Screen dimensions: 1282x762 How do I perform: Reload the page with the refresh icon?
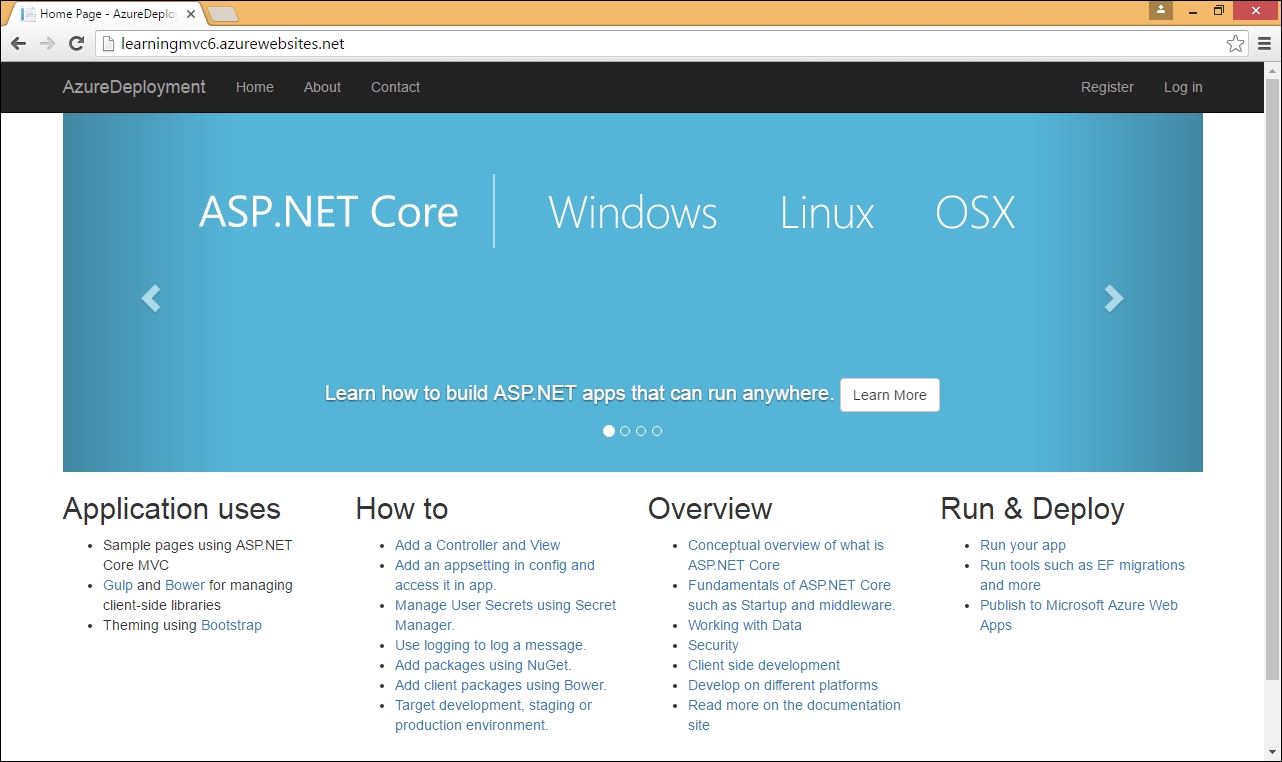(76, 44)
